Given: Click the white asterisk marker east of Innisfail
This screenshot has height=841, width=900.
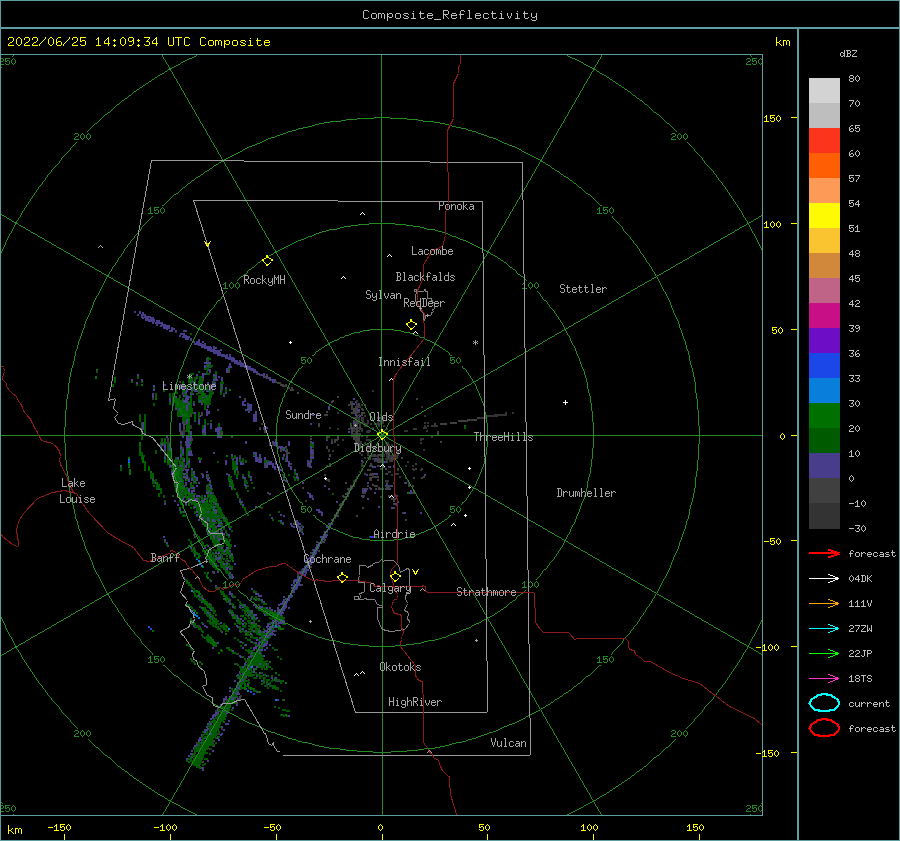Looking at the screenshot, I should point(475,343).
